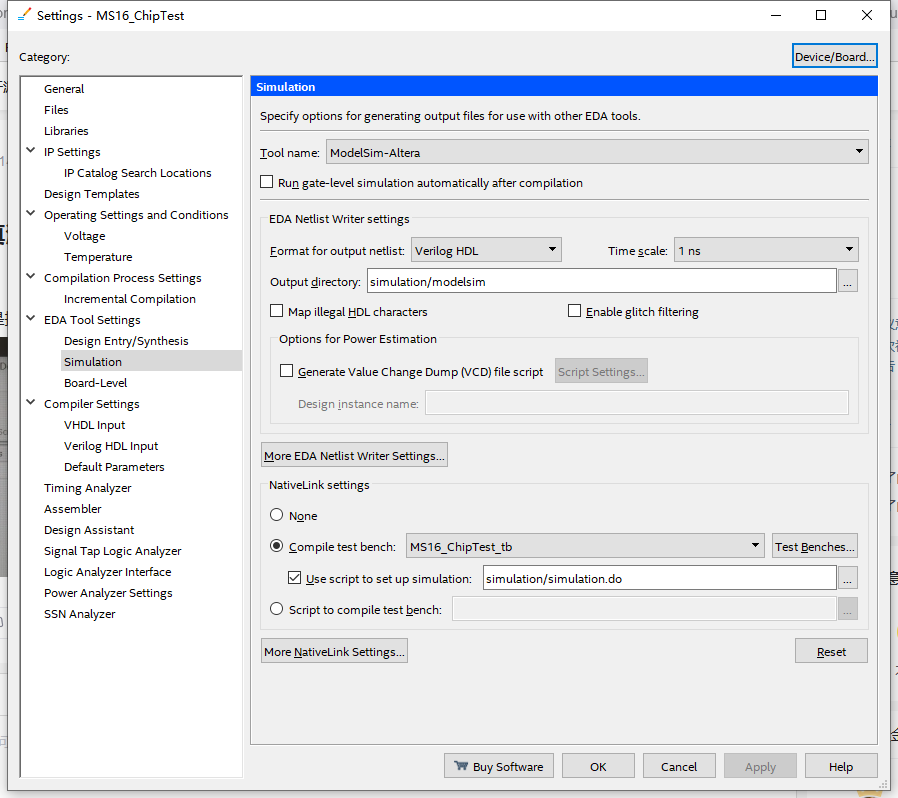Click the Device/Board button
This screenshot has height=798, width=898.
pos(835,57)
